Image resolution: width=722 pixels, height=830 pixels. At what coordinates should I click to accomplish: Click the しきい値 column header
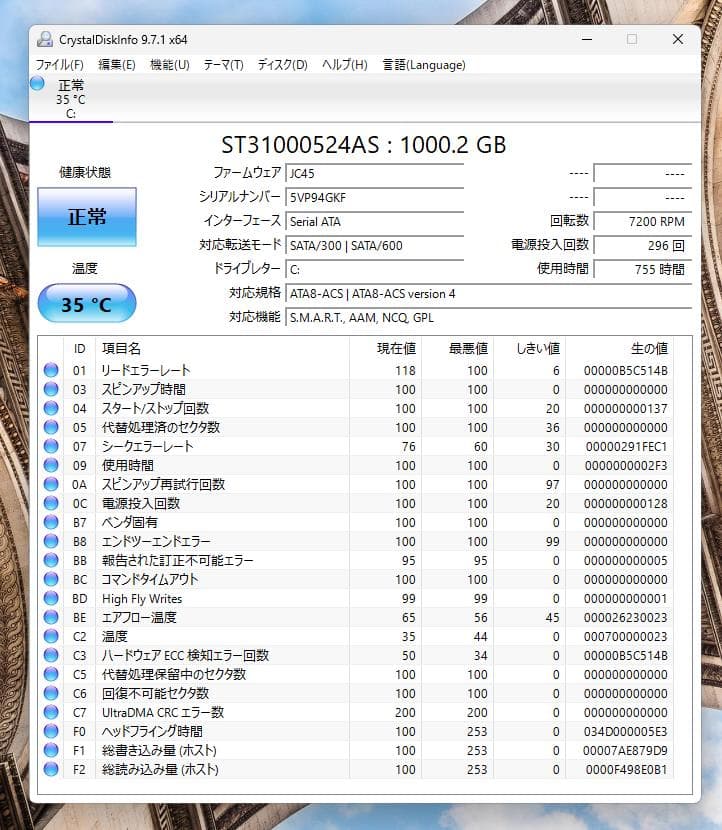(x=529, y=348)
